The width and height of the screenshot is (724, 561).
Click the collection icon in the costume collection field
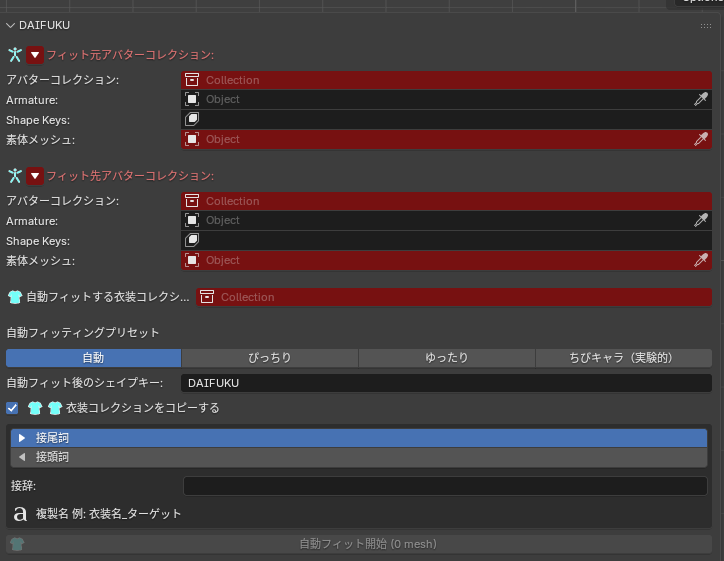point(207,297)
